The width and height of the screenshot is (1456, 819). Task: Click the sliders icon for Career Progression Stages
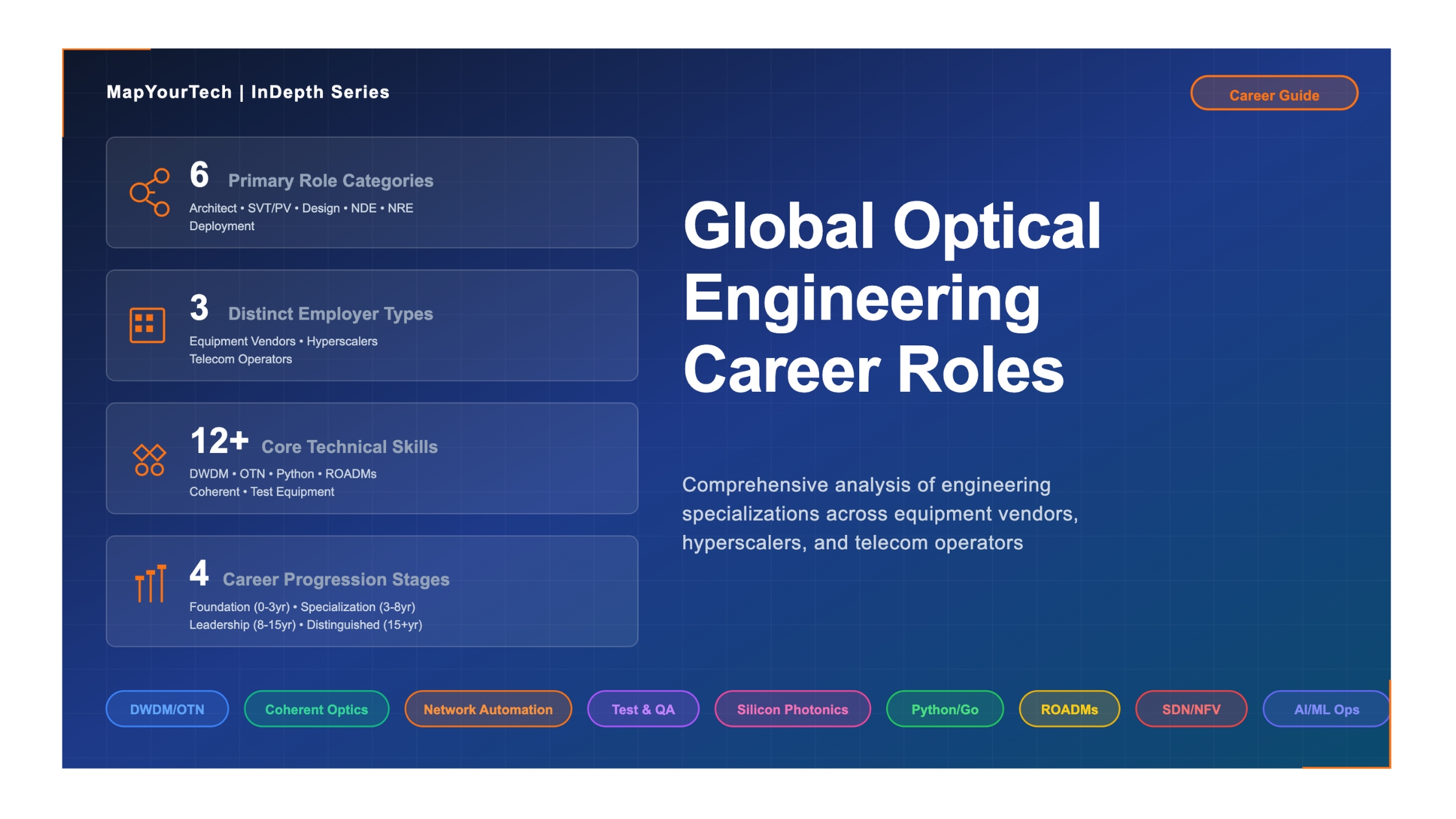tap(151, 584)
